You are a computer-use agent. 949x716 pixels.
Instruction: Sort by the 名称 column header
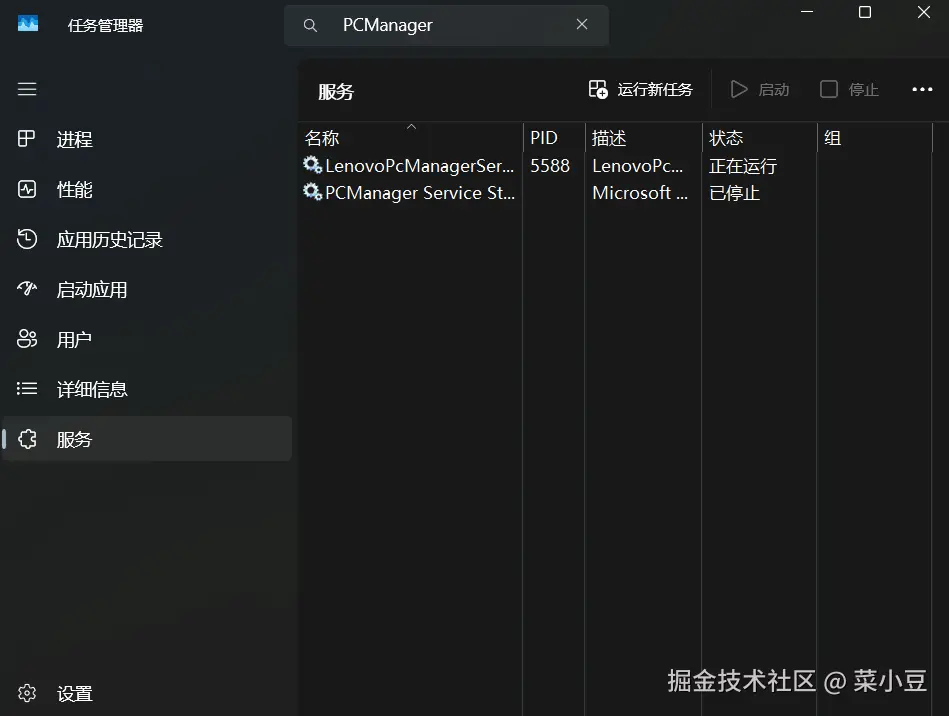click(x=412, y=138)
